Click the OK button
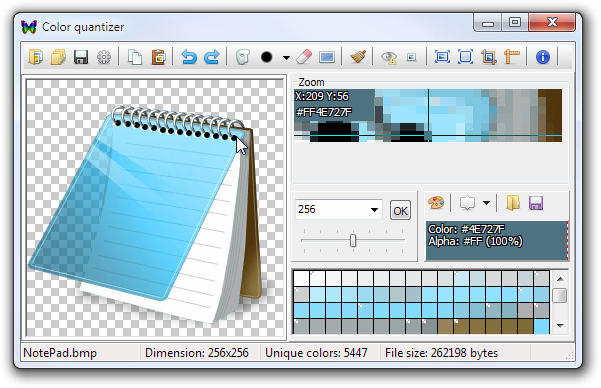The image size is (601, 388). coord(400,210)
